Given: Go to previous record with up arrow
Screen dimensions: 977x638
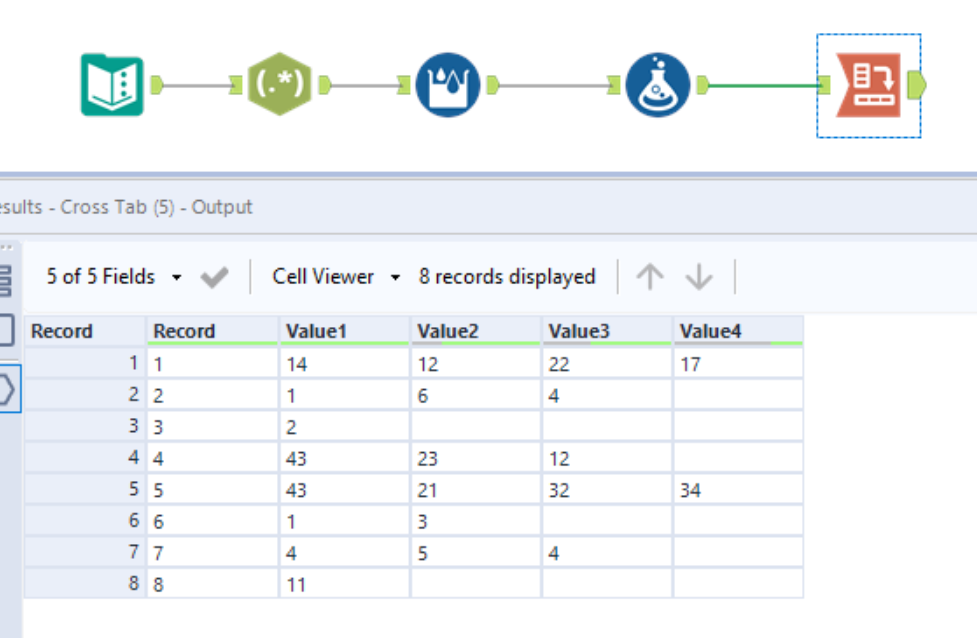Looking at the screenshot, I should (x=650, y=277).
